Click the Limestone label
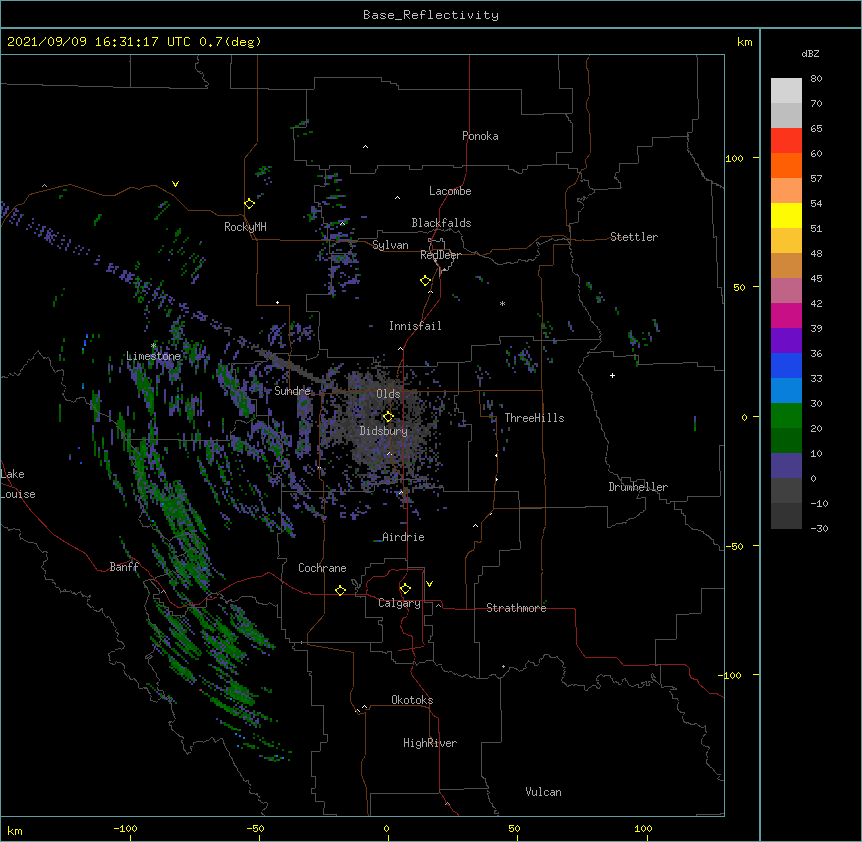The image size is (862, 842). click(153, 356)
